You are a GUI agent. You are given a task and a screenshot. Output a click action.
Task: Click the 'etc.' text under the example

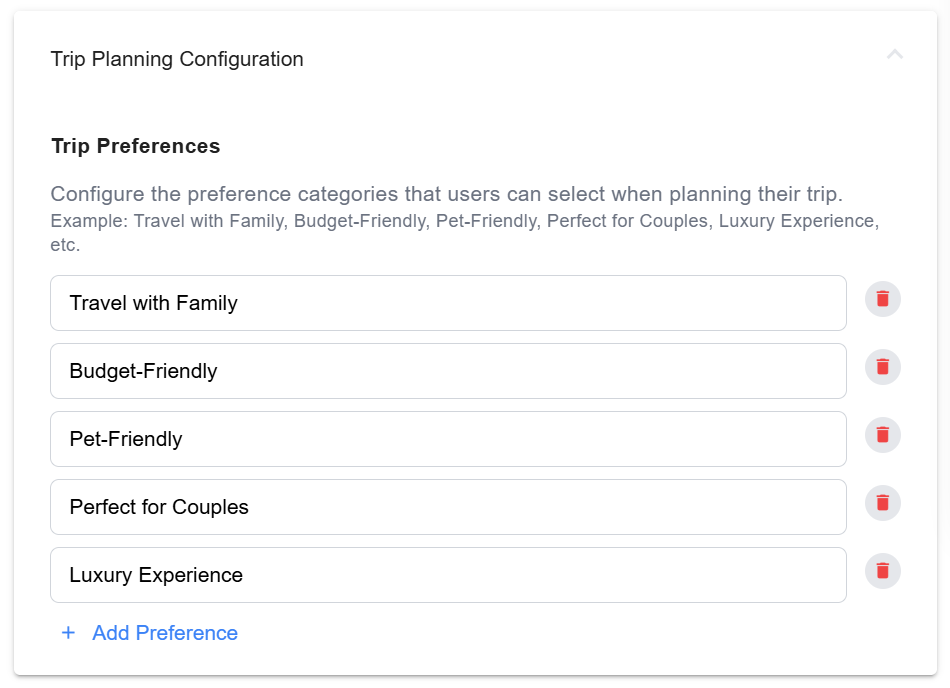[65, 245]
